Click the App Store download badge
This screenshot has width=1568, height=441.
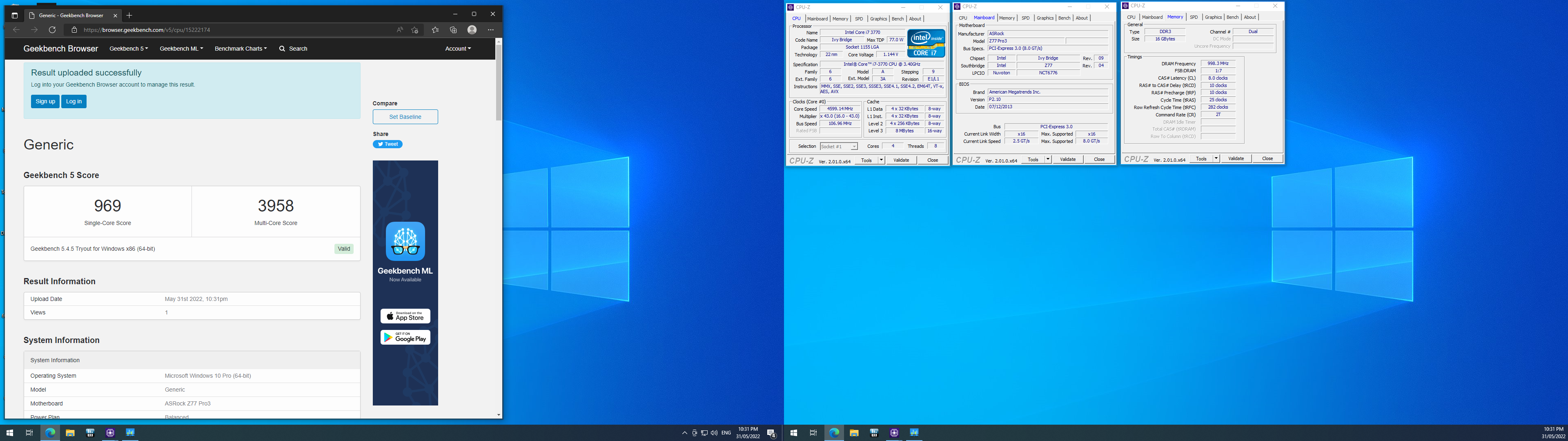coord(405,316)
